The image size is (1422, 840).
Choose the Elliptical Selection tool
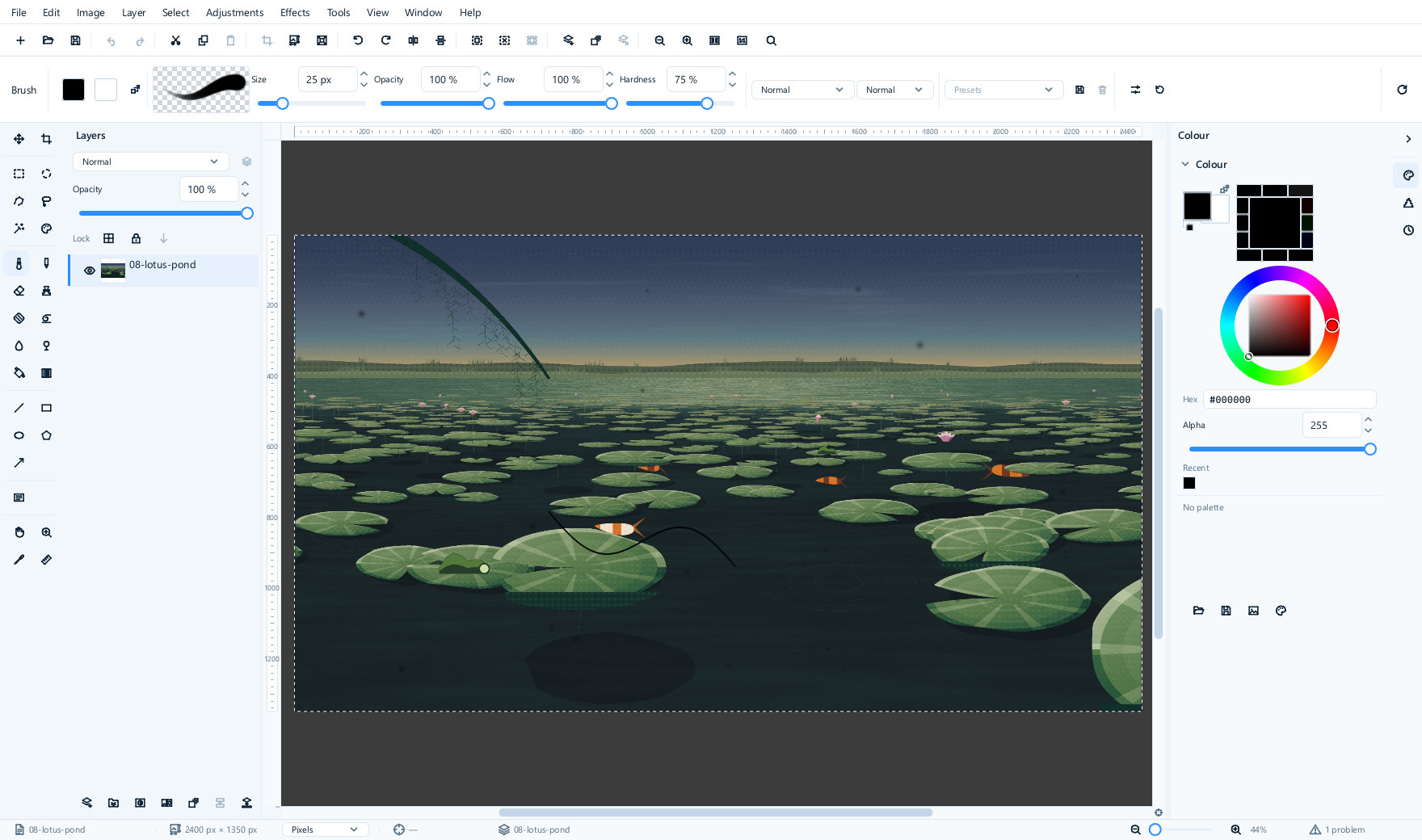(46, 174)
